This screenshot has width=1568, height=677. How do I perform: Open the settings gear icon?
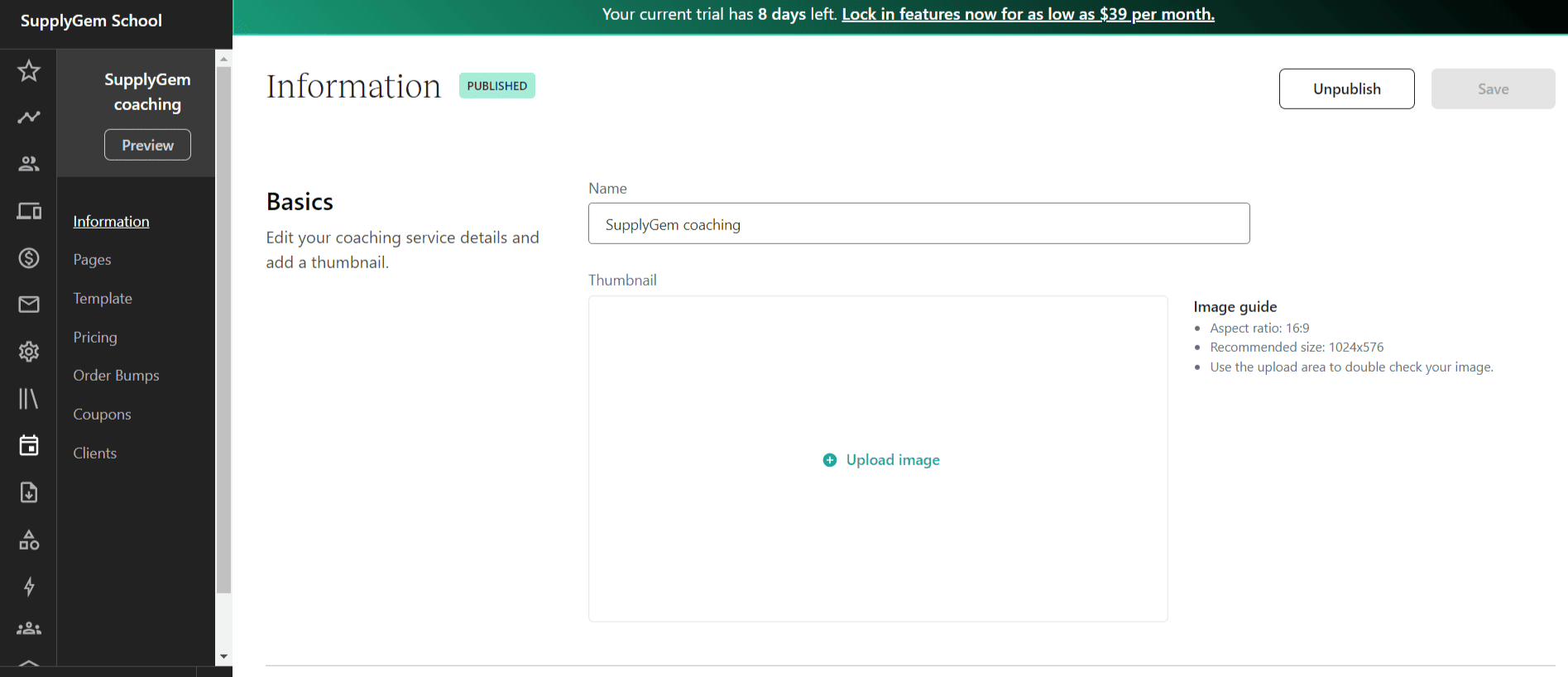(x=29, y=352)
